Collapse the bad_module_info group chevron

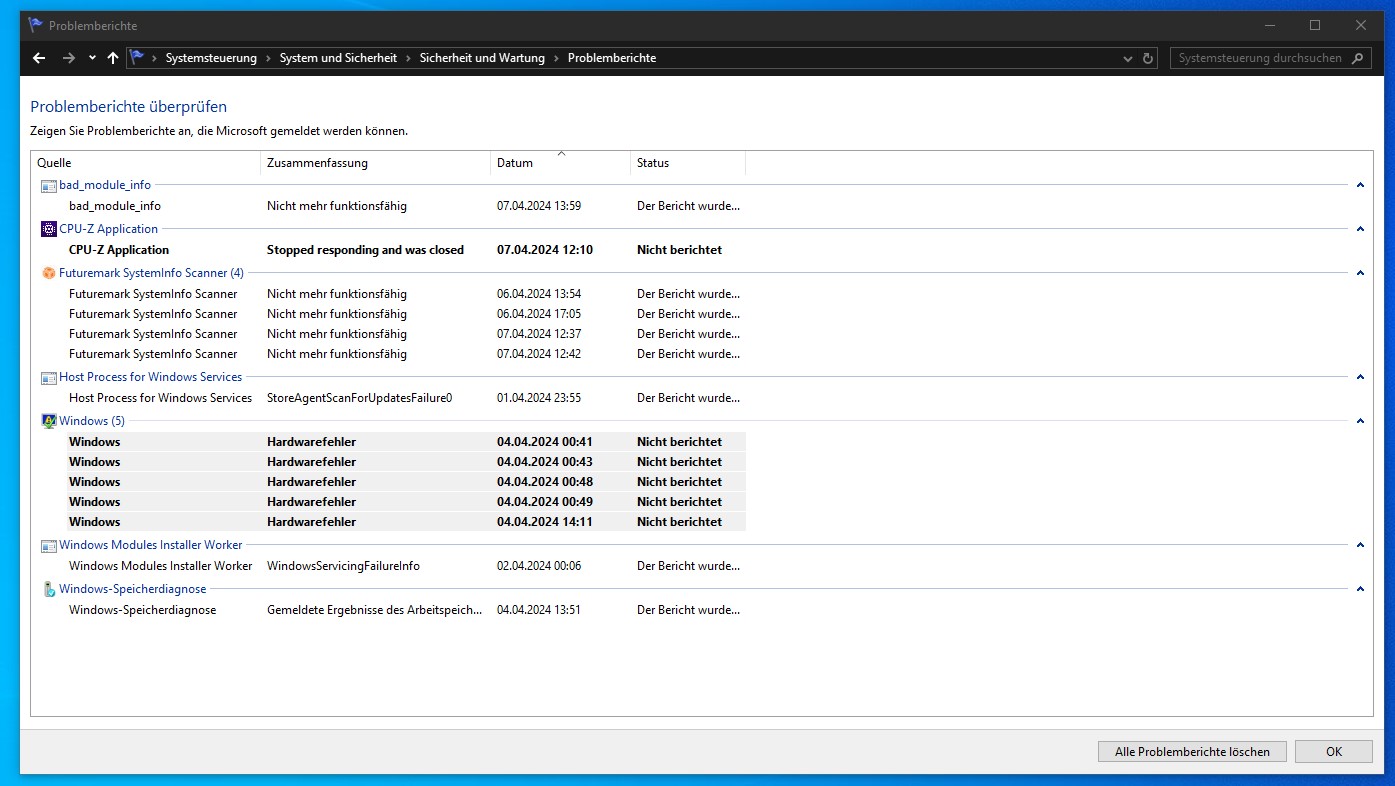1360,185
